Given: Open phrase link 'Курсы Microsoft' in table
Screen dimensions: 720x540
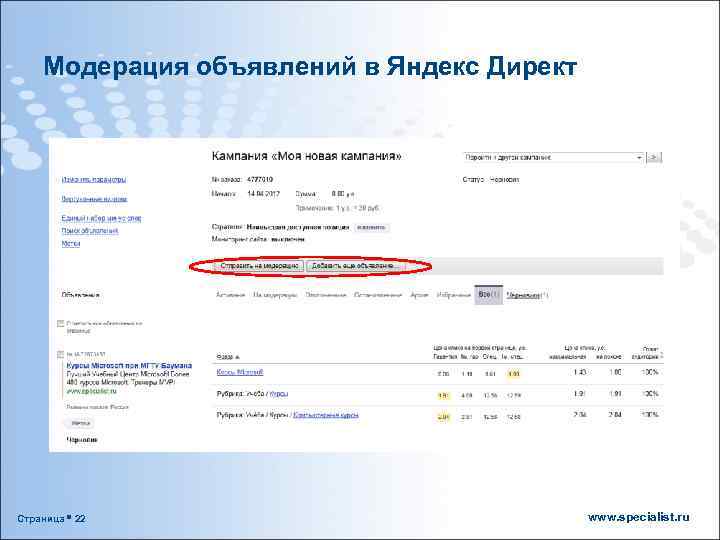Looking at the screenshot, I should click(x=240, y=372).
